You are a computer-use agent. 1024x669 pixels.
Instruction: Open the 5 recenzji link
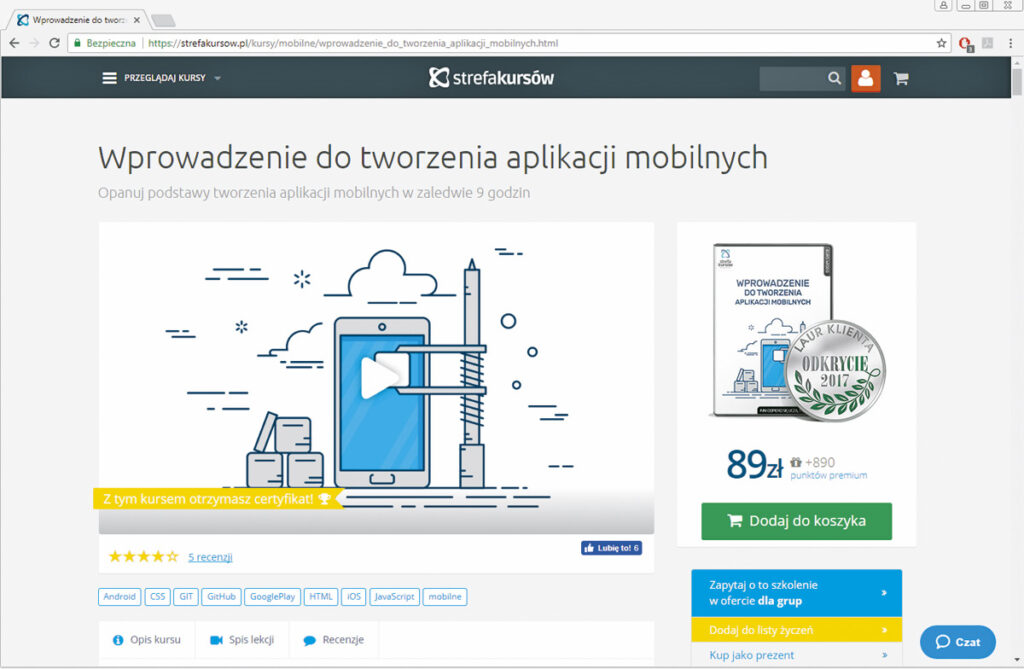pyautogui.click(x=210, y=557)
